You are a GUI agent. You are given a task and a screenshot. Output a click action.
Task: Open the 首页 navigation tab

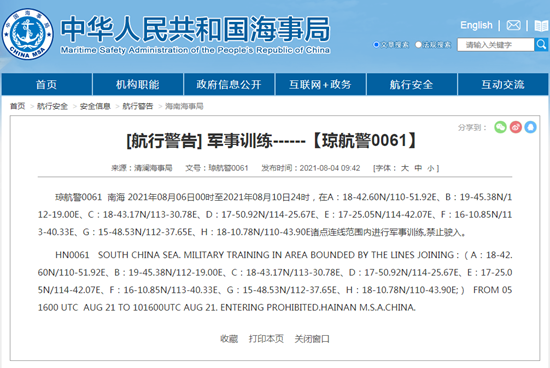coord(47,84)
